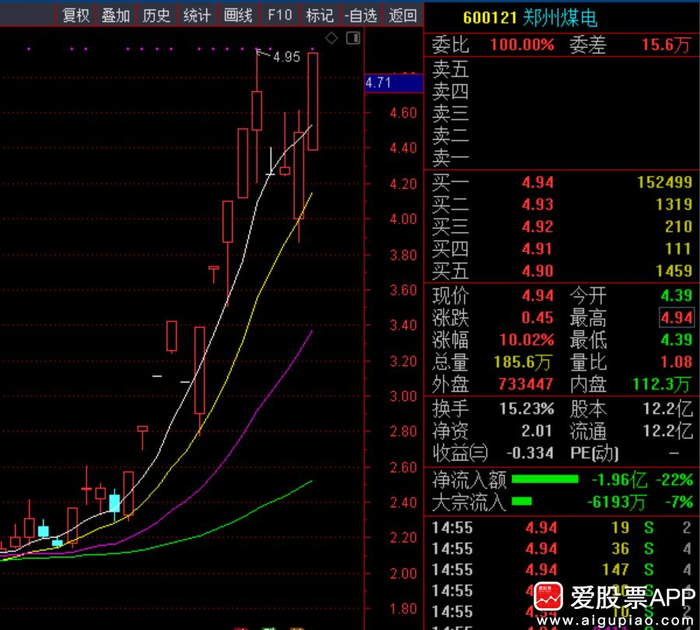Remove from watchlist with -自选
The image size is (700, 630).
click(360, 15)
